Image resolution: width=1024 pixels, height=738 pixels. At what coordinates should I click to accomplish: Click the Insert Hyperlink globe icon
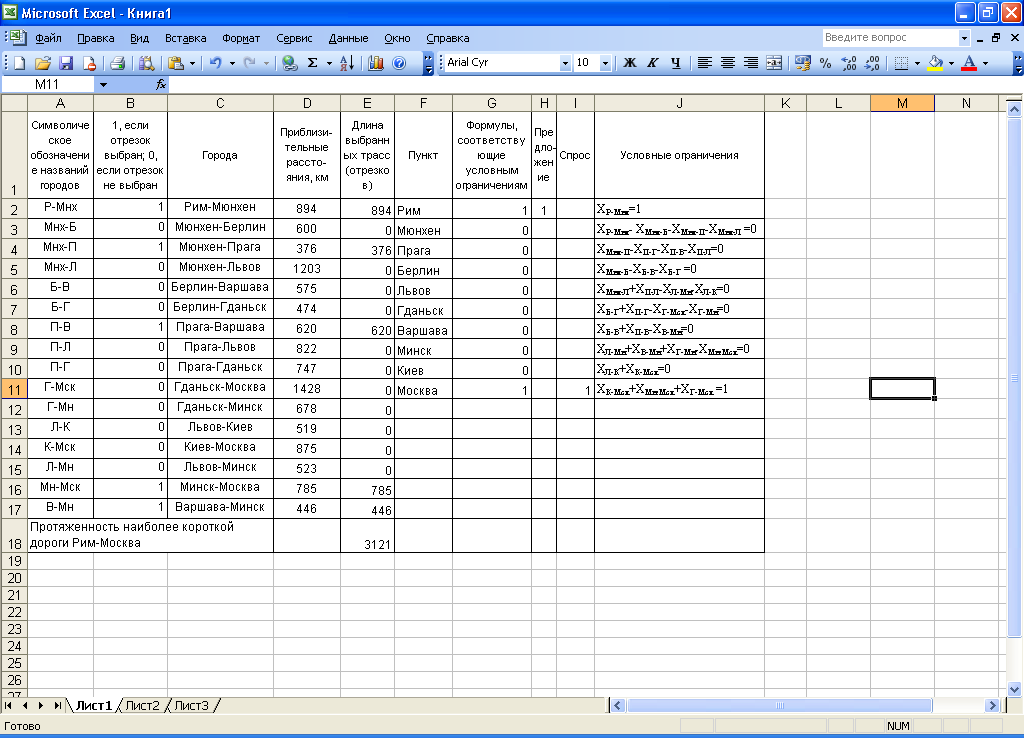[289, 62]
